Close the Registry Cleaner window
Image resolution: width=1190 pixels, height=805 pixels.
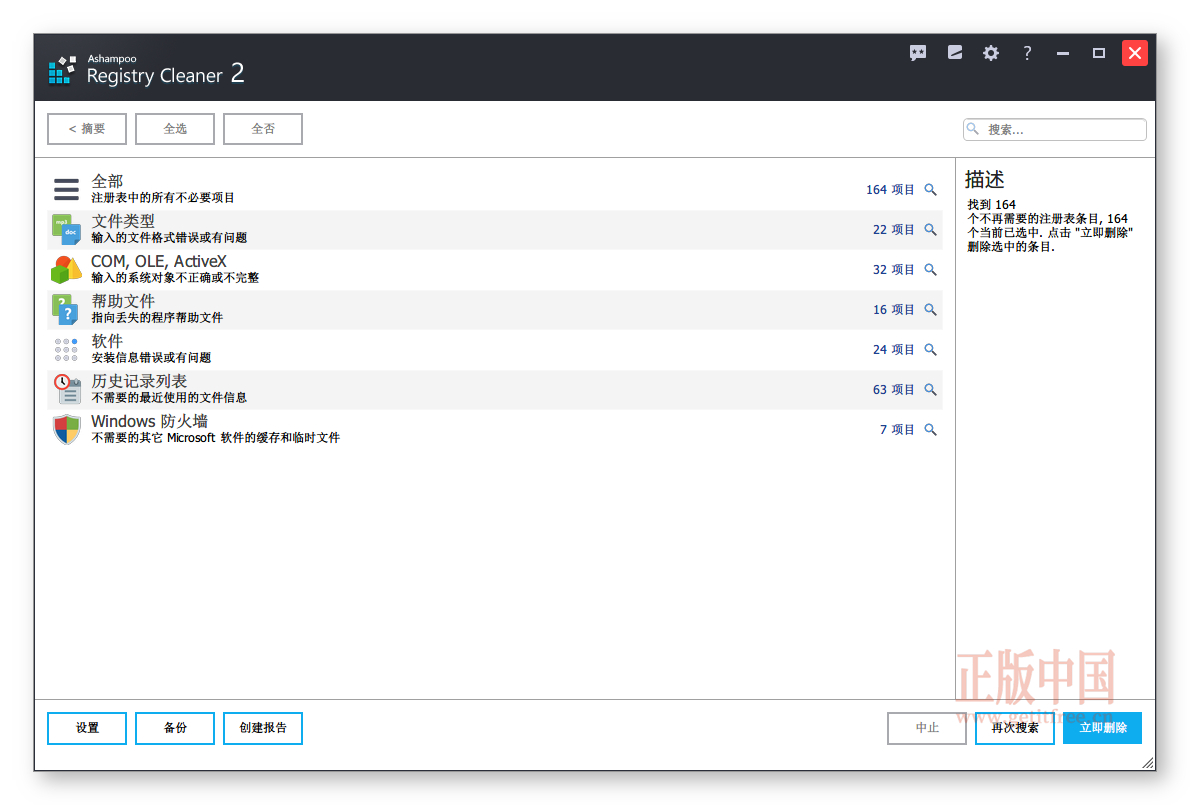click(x=1135, y=53)
